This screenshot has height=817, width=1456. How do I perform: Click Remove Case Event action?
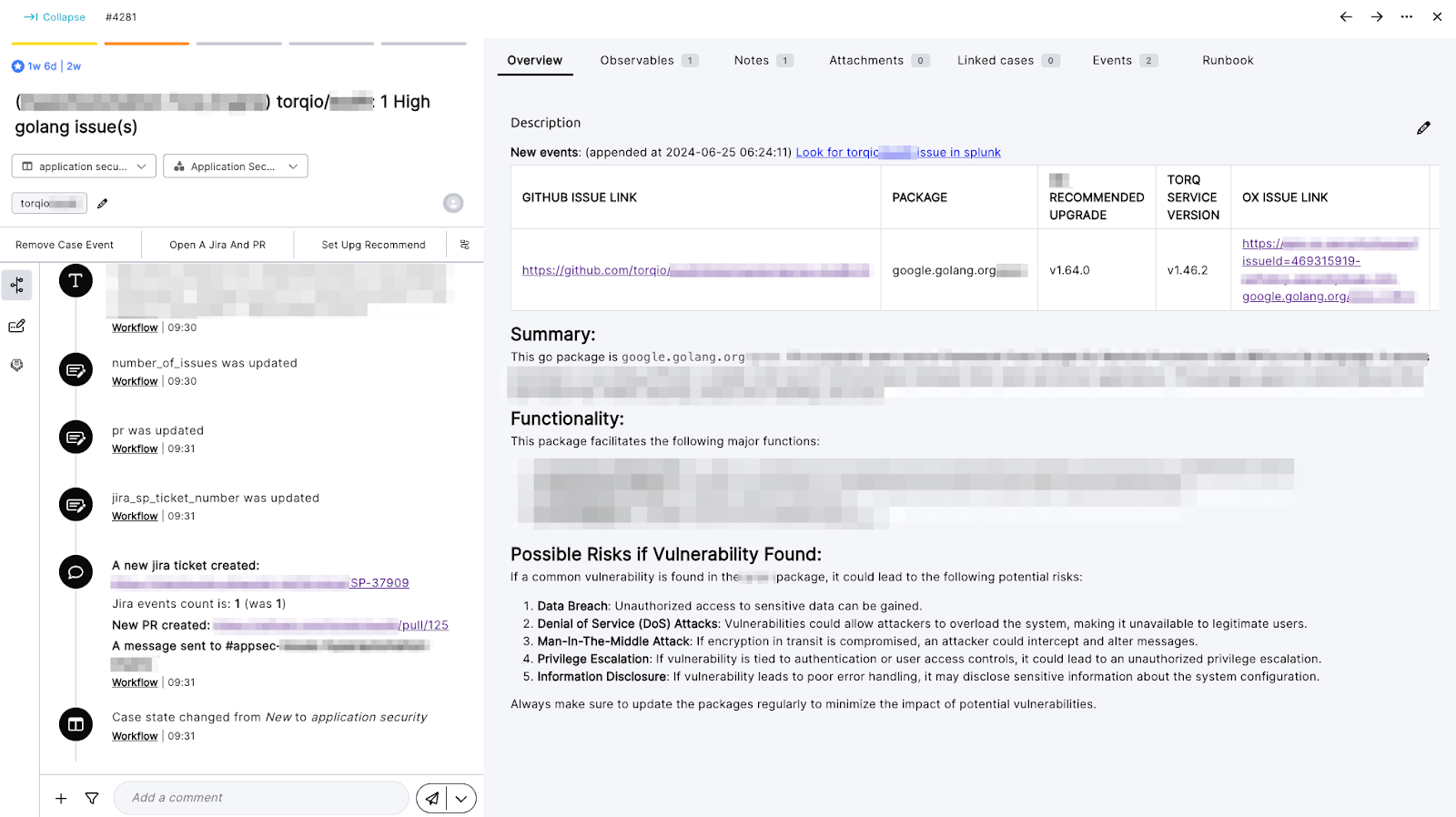(x=65, y=245)
